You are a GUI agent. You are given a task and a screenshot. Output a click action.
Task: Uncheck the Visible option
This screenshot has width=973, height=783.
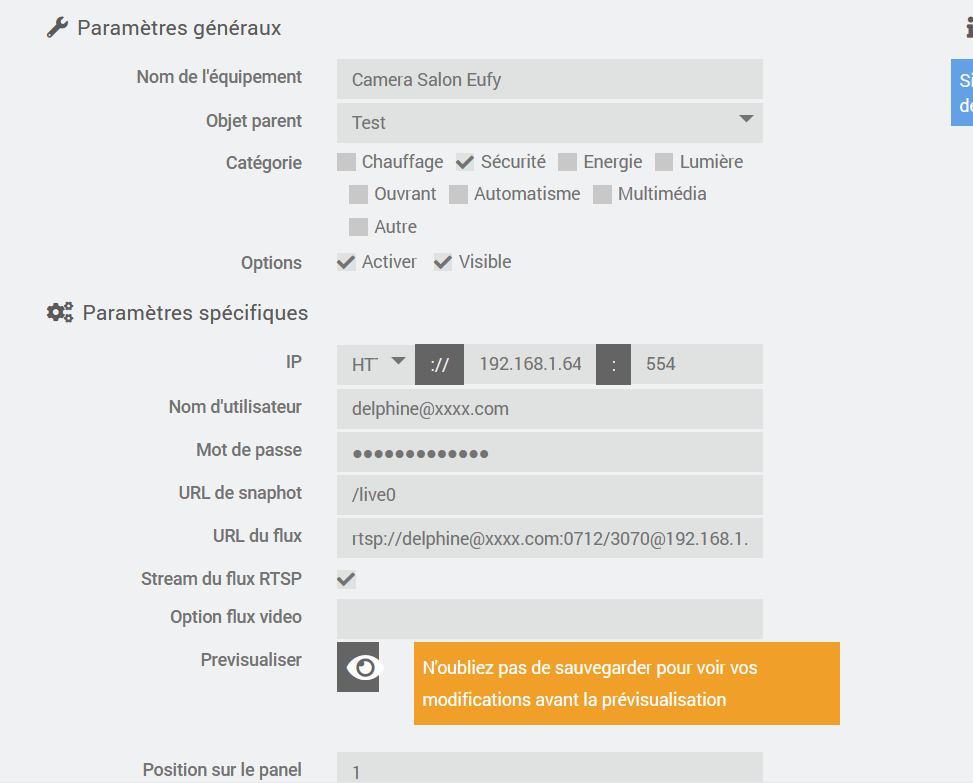pos(442,262)
